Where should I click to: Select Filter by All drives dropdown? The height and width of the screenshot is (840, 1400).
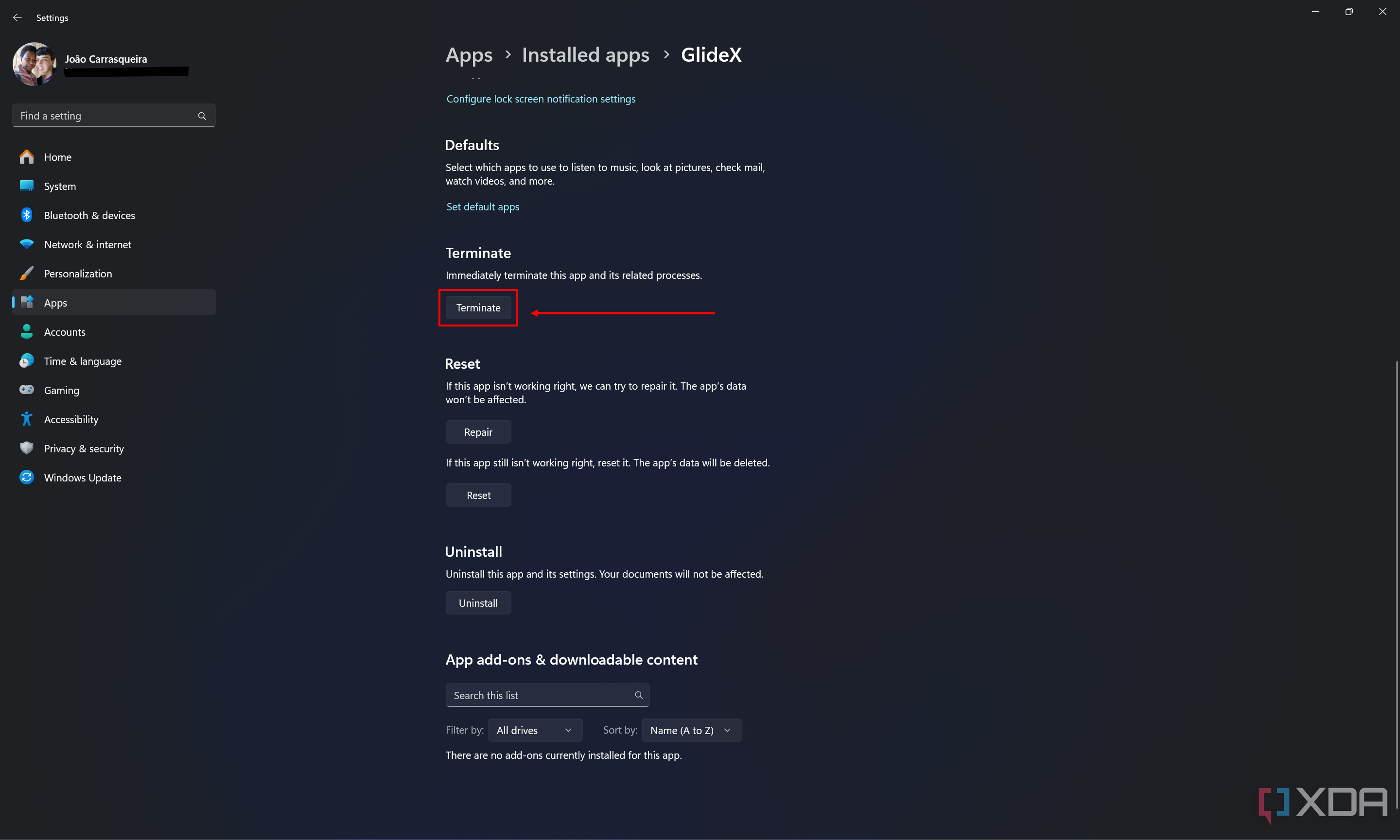(534, 730)
